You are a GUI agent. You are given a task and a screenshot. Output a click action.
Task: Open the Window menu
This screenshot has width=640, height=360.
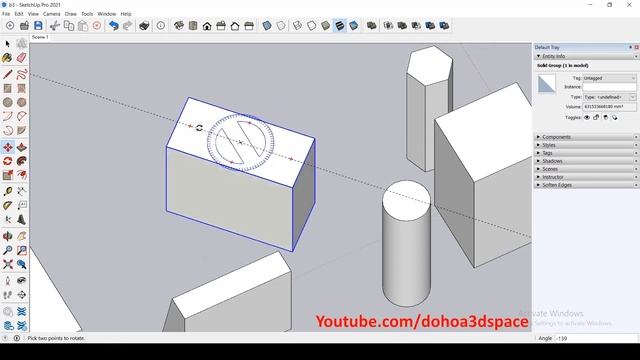pyautogui.click(x=107, y=14)
